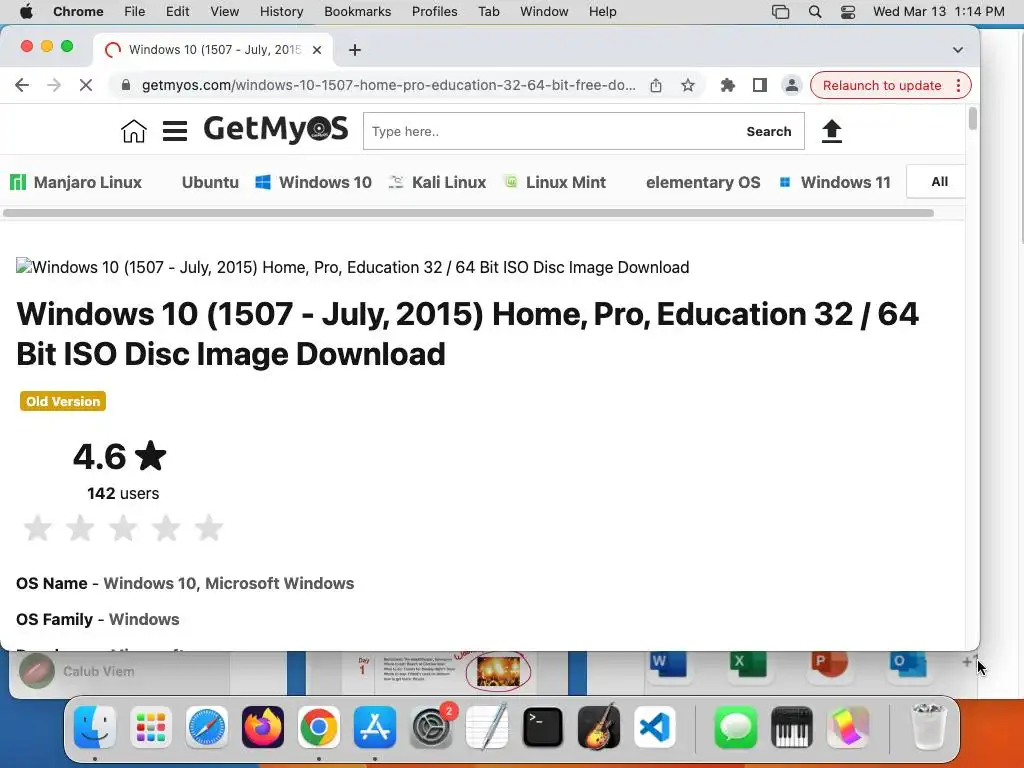Click the GetMyOS logo
The height and width of the screenshot is (768, 1024).
pos(276,129)
